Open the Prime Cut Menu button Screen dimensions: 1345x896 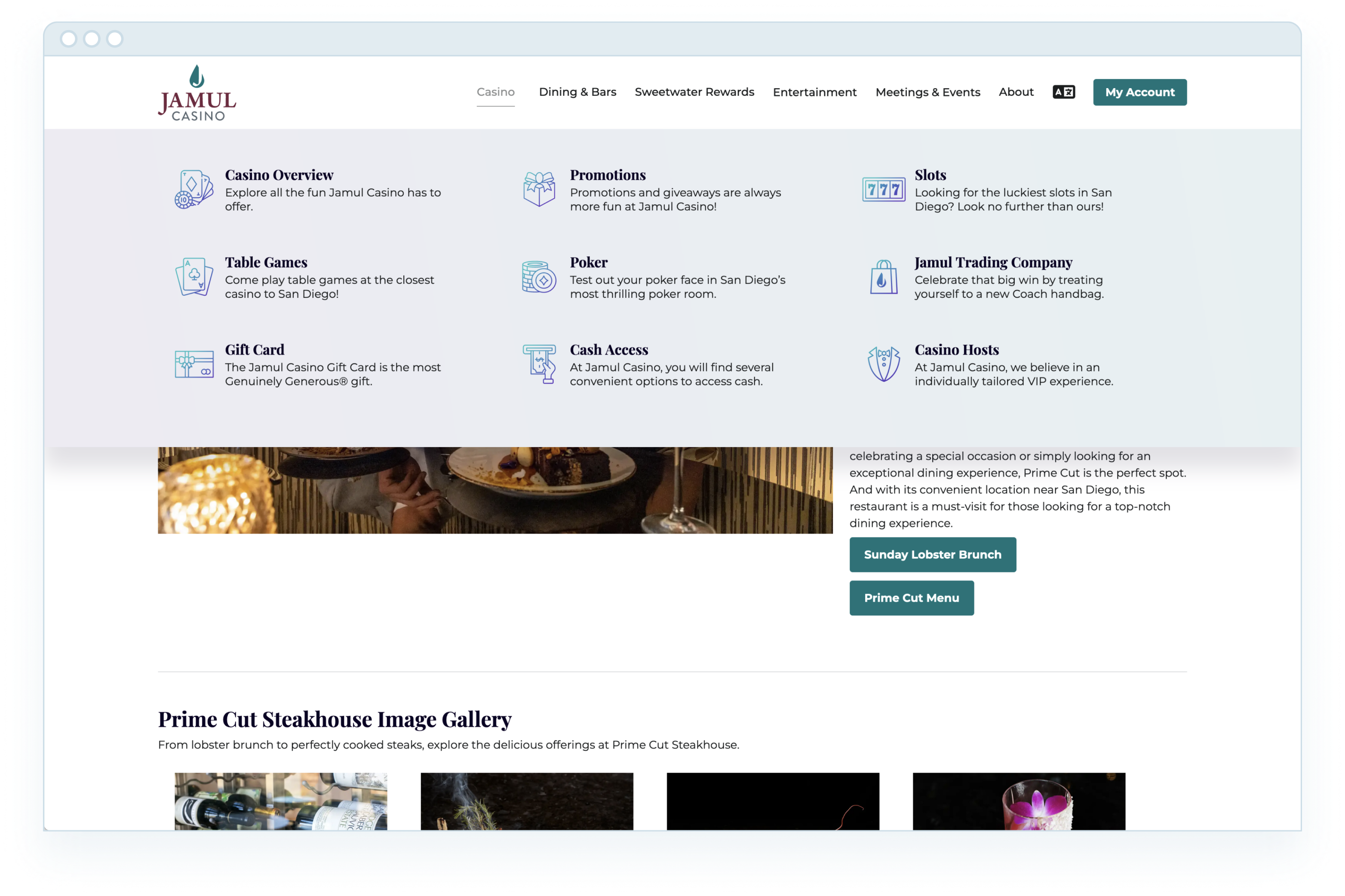[x=911, y=598]
